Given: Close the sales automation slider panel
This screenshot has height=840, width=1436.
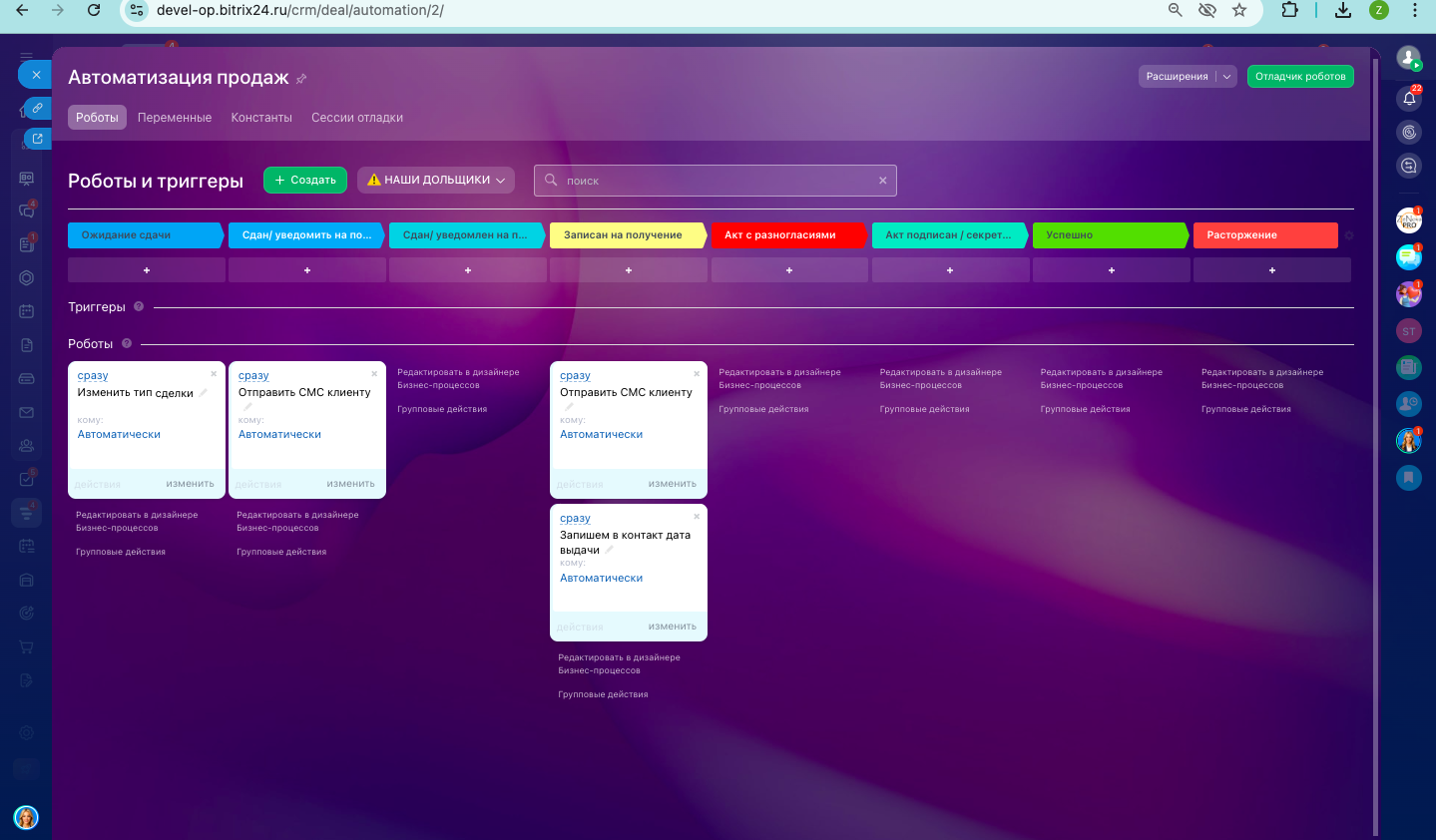Looking at the screenshot, I should (x=36, y=75).
